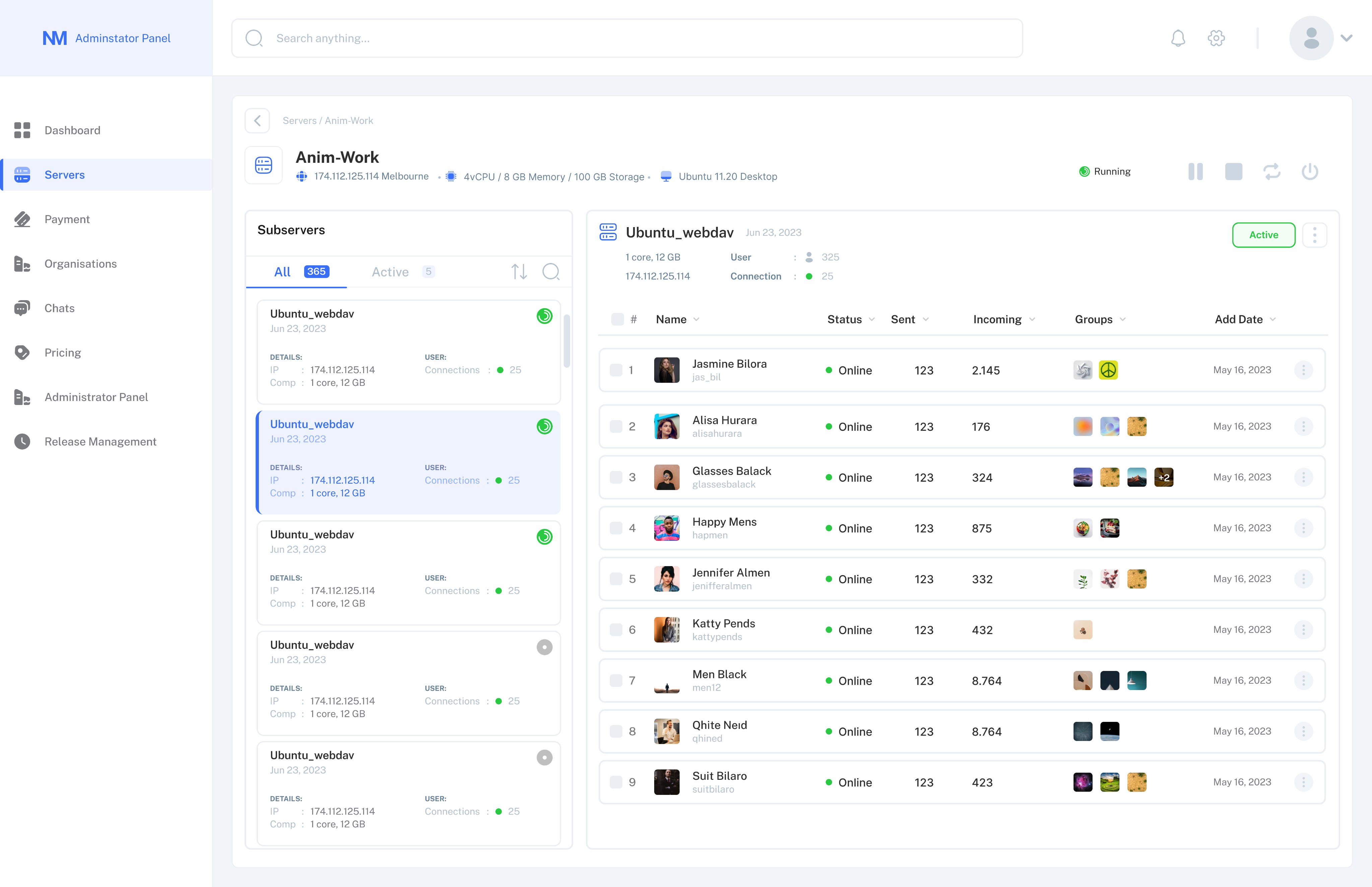Stop the server with the square icon
1372x887 pixels.
[x=1233, y=171]
